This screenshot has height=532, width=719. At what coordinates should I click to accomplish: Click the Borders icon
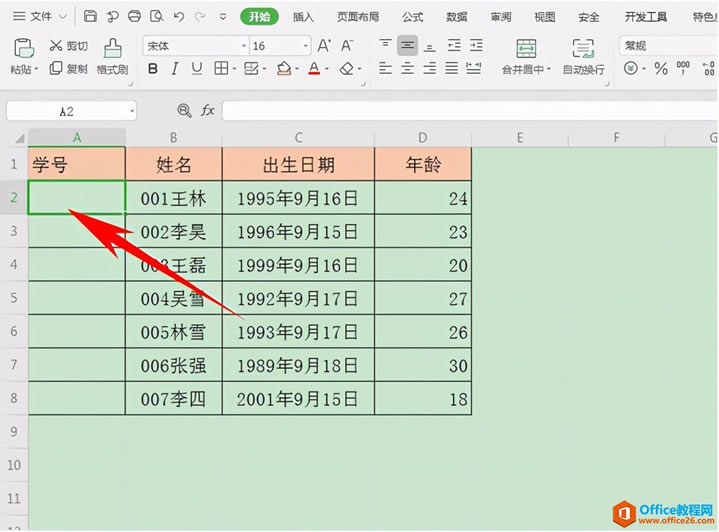coord(221,69)
